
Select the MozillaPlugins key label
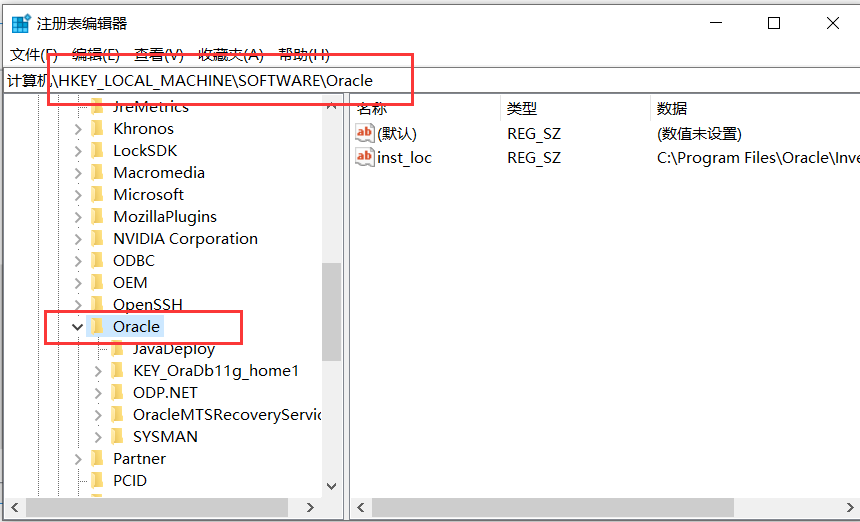click(165, 217)
